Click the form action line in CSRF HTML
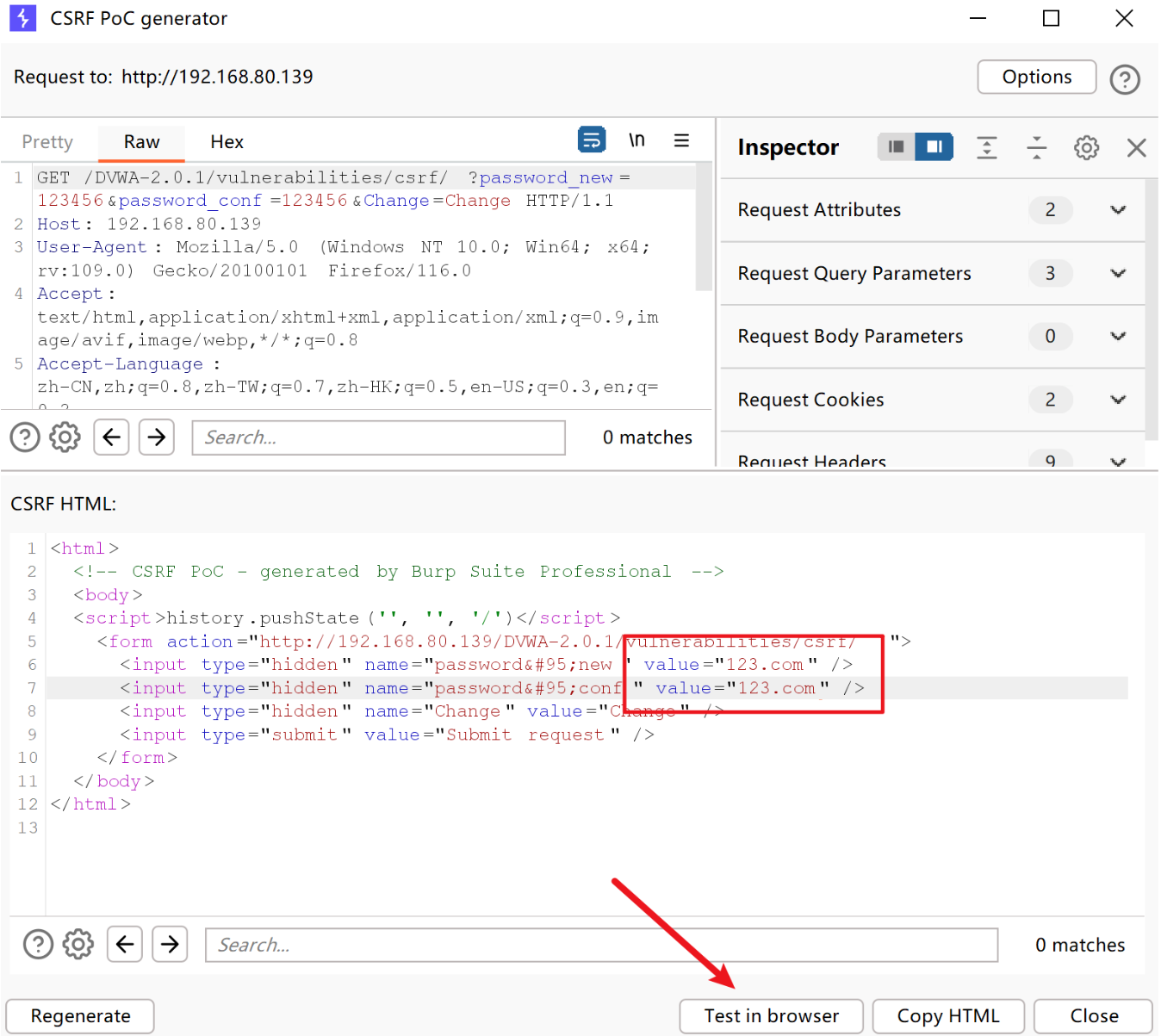 tap(504, 642)
